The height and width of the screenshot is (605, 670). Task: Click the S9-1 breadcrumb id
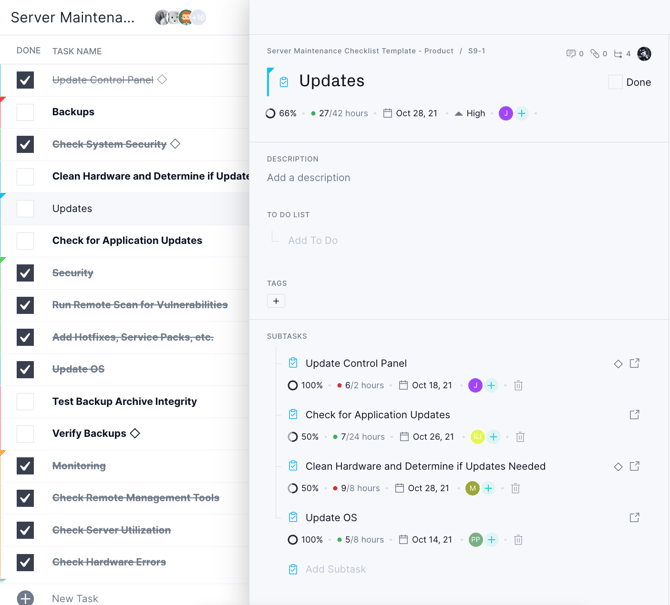click(476, 51)
